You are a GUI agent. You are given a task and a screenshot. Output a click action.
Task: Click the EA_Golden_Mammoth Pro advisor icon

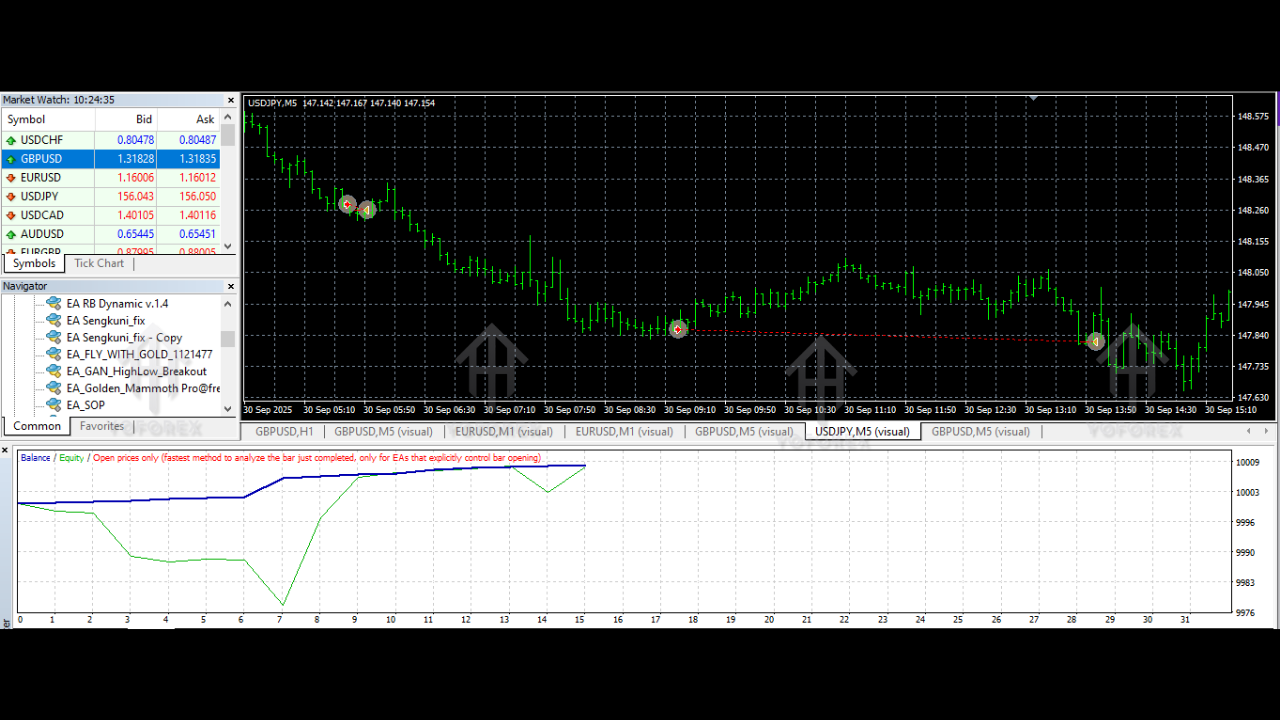tap(53, 388)
